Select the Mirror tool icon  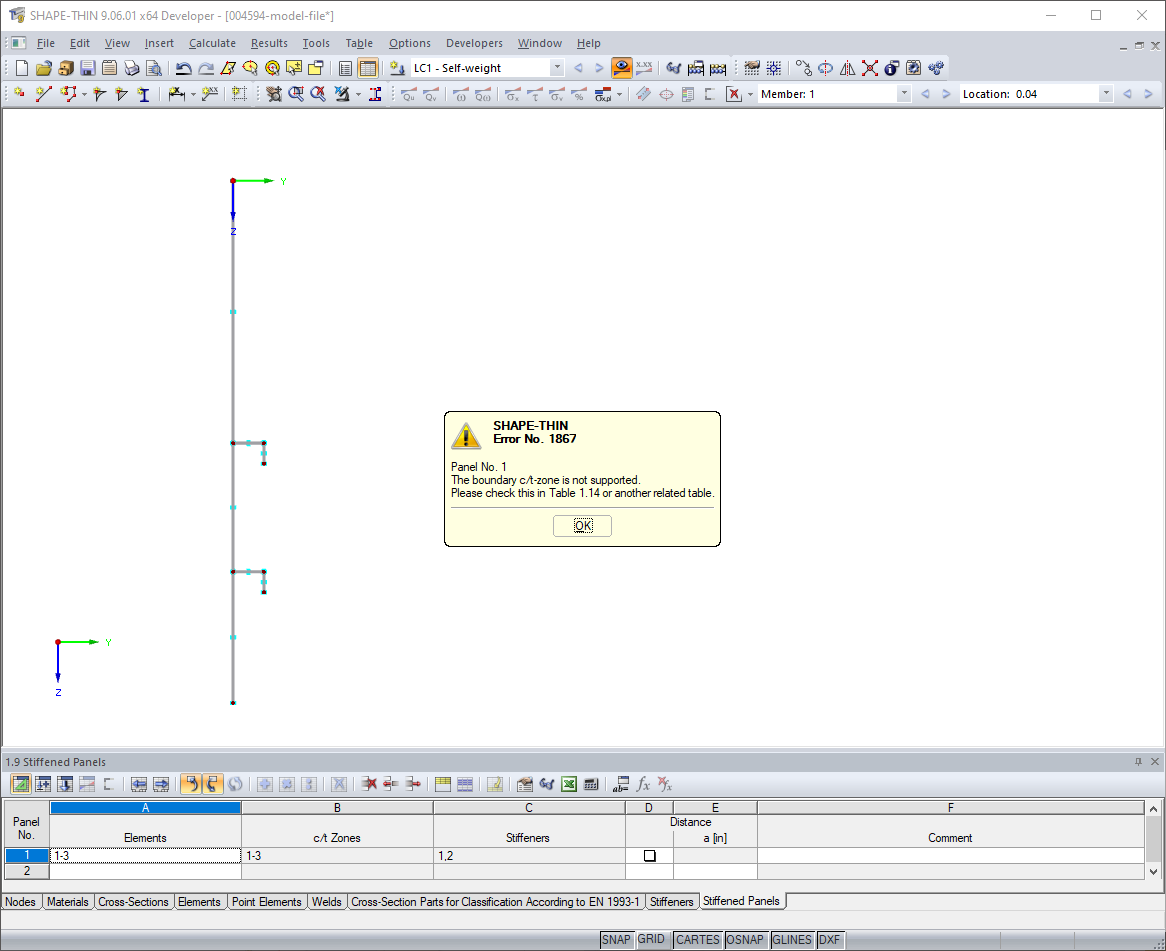click(x=847, y=68)
